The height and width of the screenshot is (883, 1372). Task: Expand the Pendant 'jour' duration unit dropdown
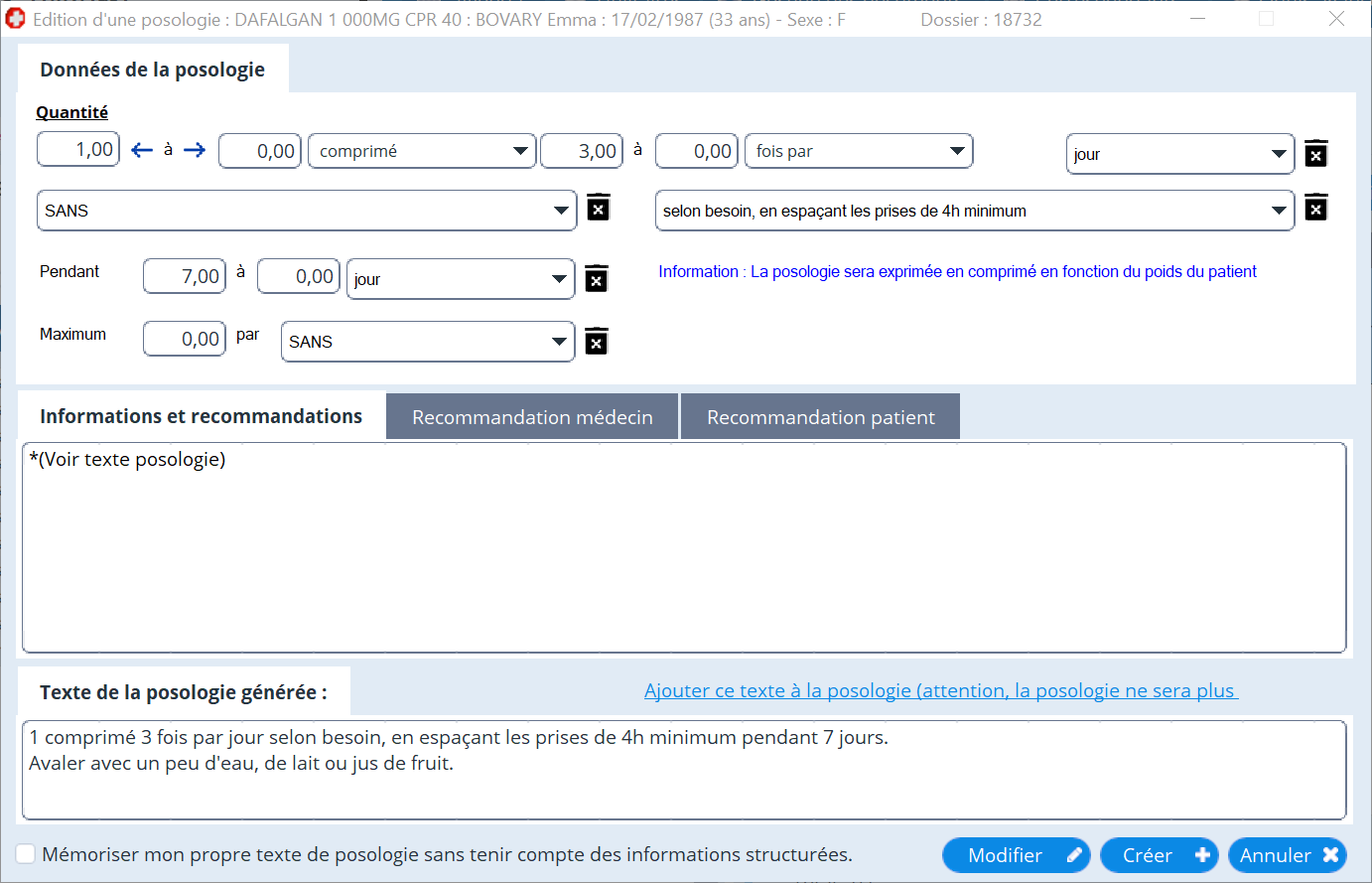click(x=559, y=279)
